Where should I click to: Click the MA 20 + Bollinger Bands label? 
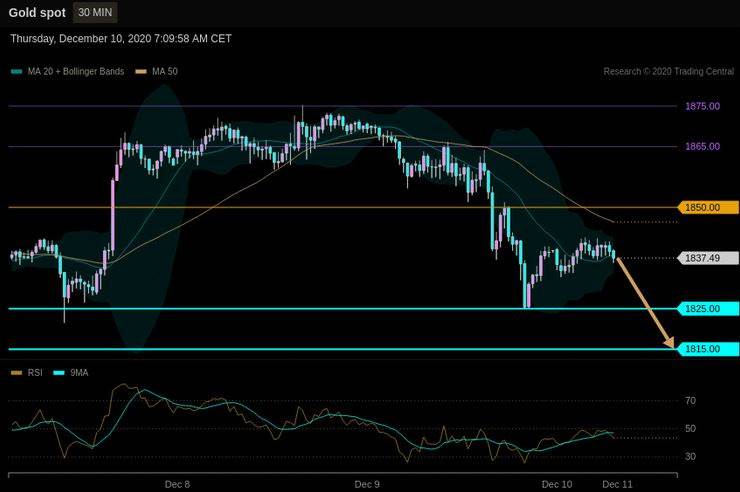pos(76,72)
